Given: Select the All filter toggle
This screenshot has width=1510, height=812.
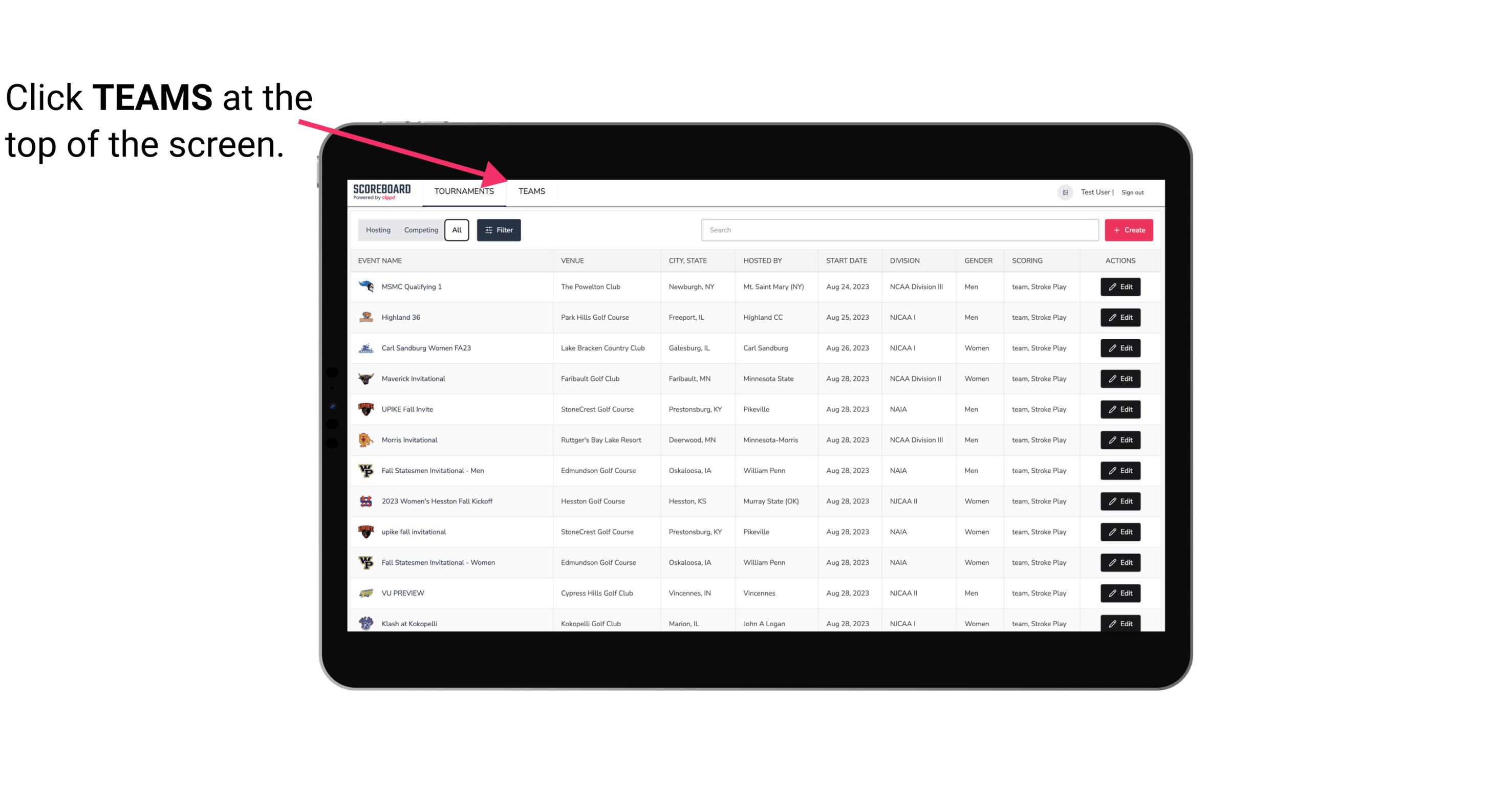Looking at the screenshot, I should click(456, 230).
